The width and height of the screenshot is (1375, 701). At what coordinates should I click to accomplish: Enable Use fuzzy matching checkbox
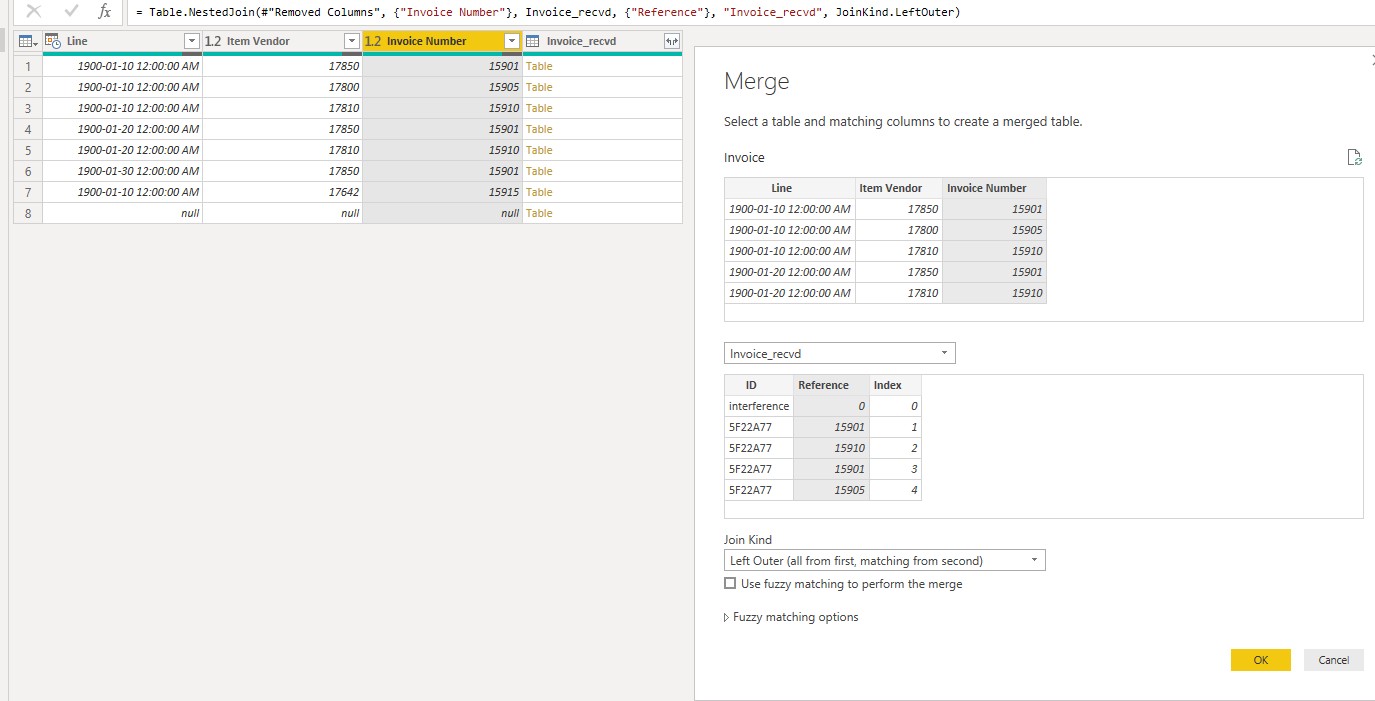click(729, 583)
